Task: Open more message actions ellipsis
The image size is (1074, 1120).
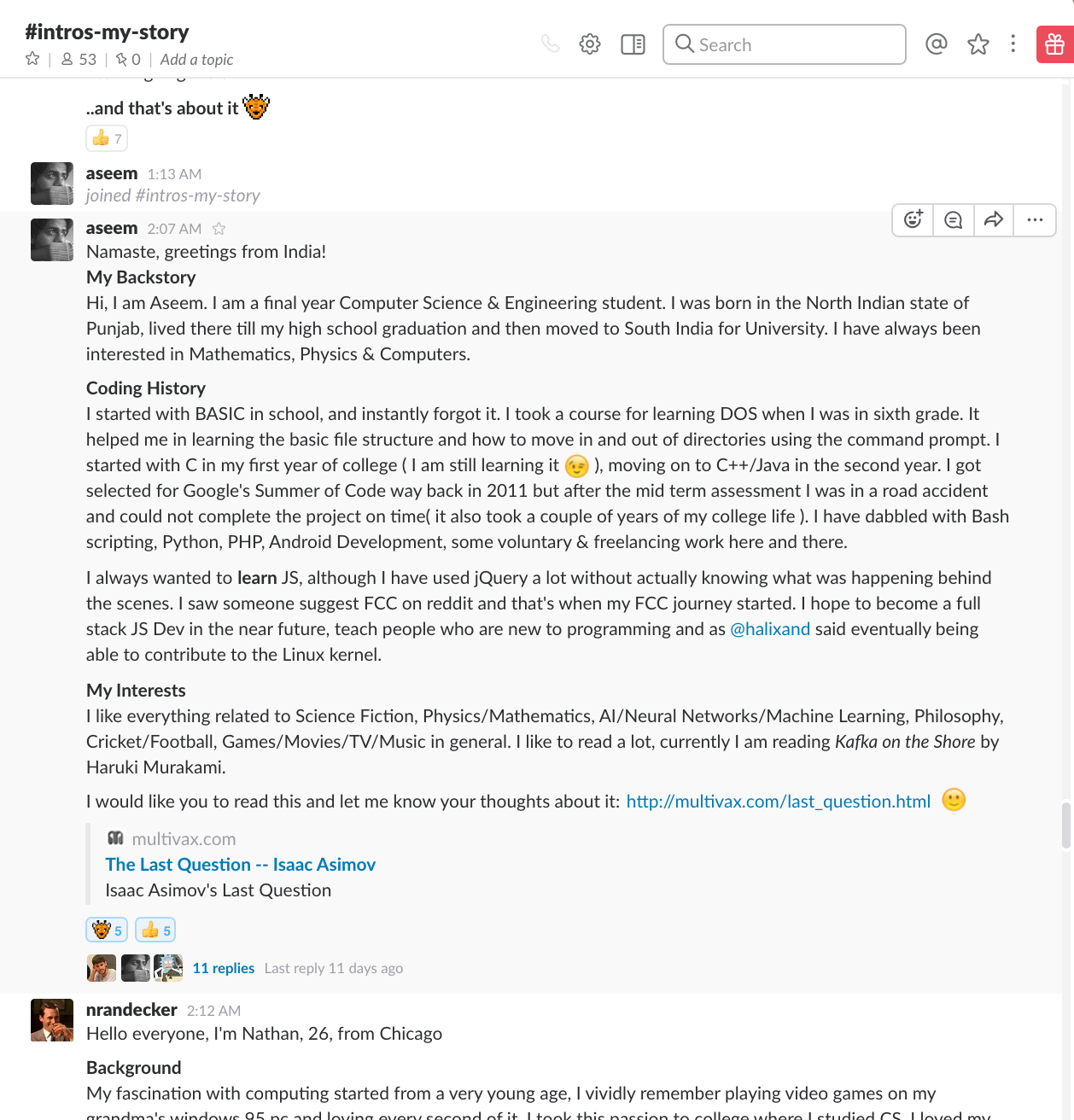Action: coord(1035,220)
